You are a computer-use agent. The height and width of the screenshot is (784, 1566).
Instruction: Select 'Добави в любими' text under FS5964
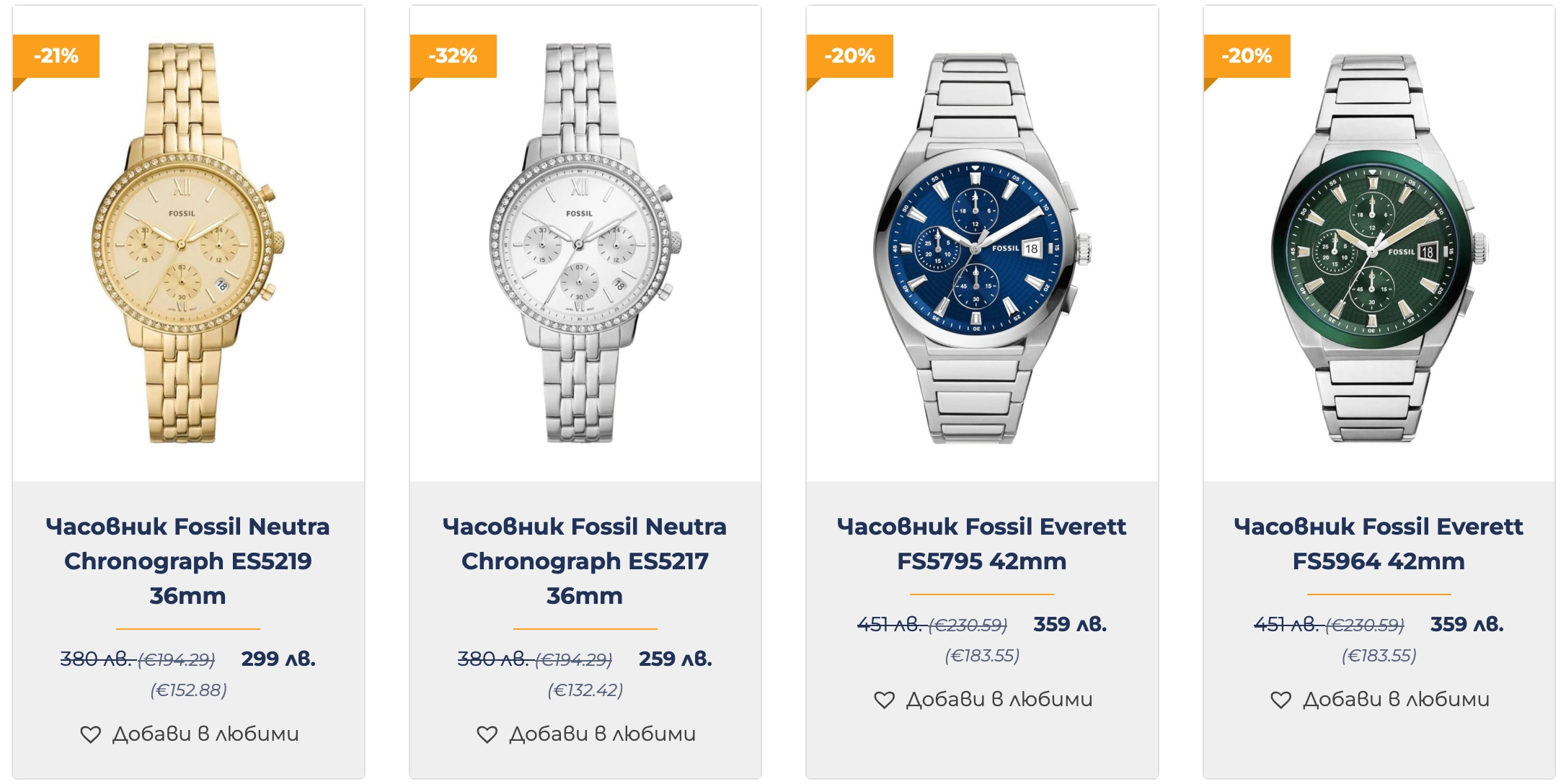click(x=1396, y=700)
